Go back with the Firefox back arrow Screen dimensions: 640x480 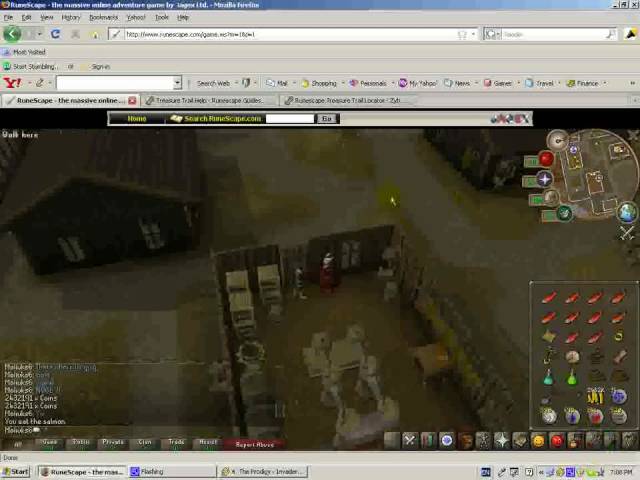coord(12,34)
